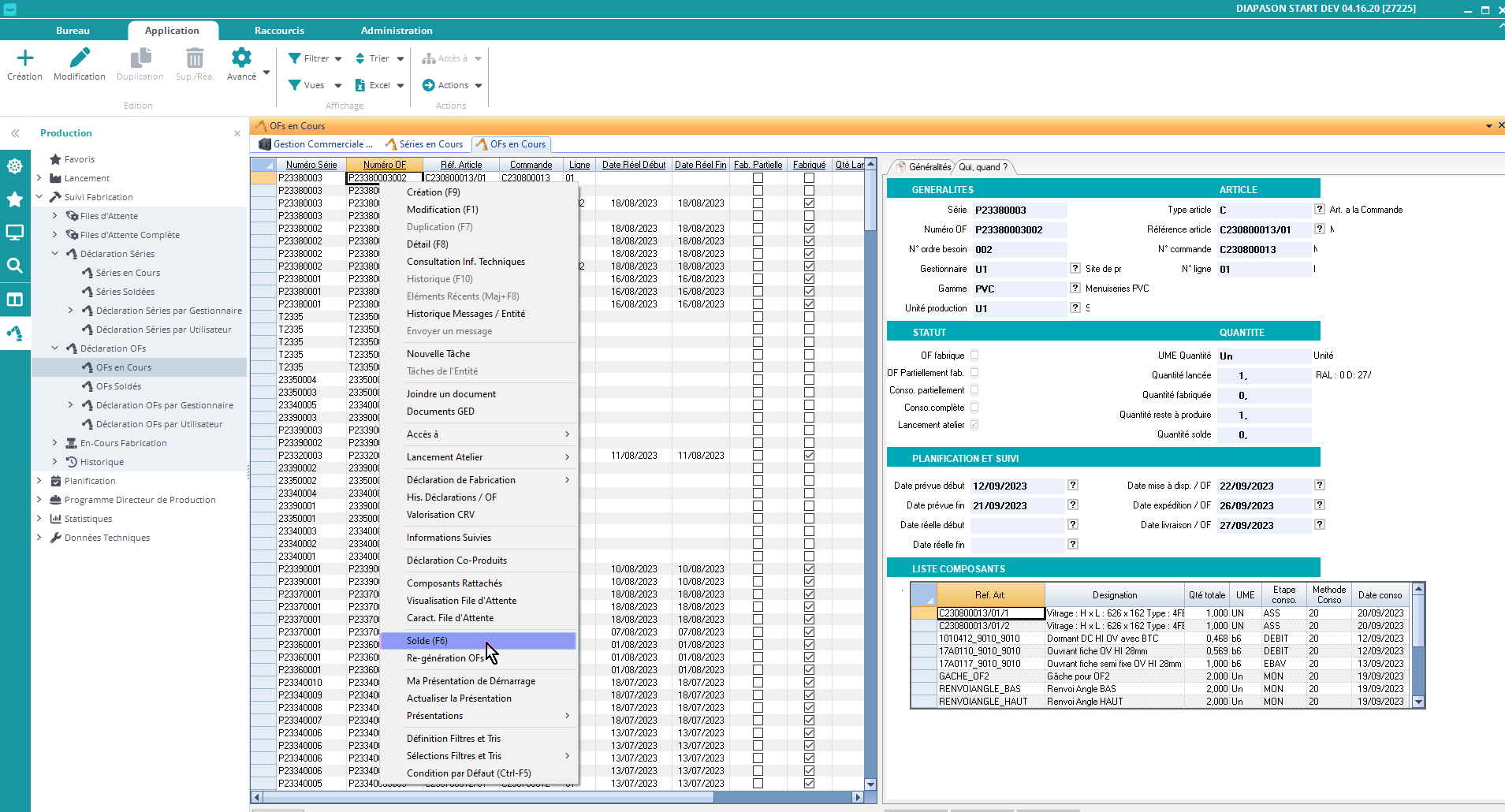
Task: Click the Excel export icon
Action: (360, 85)
